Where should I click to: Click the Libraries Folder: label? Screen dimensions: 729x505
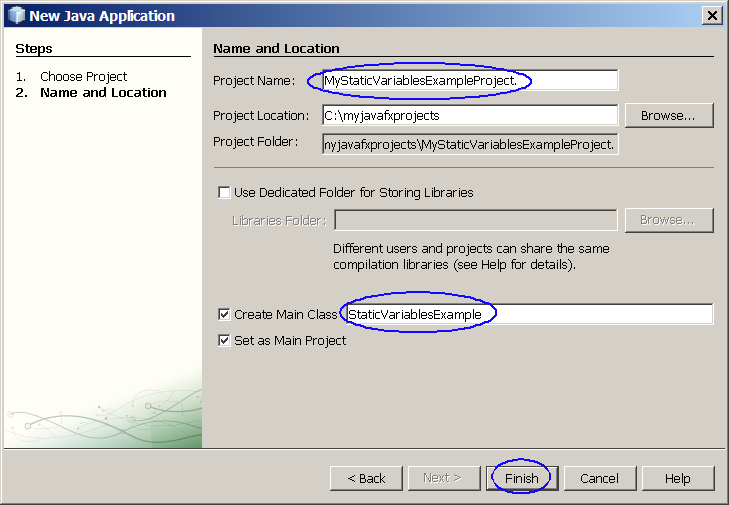click(279, 220)
